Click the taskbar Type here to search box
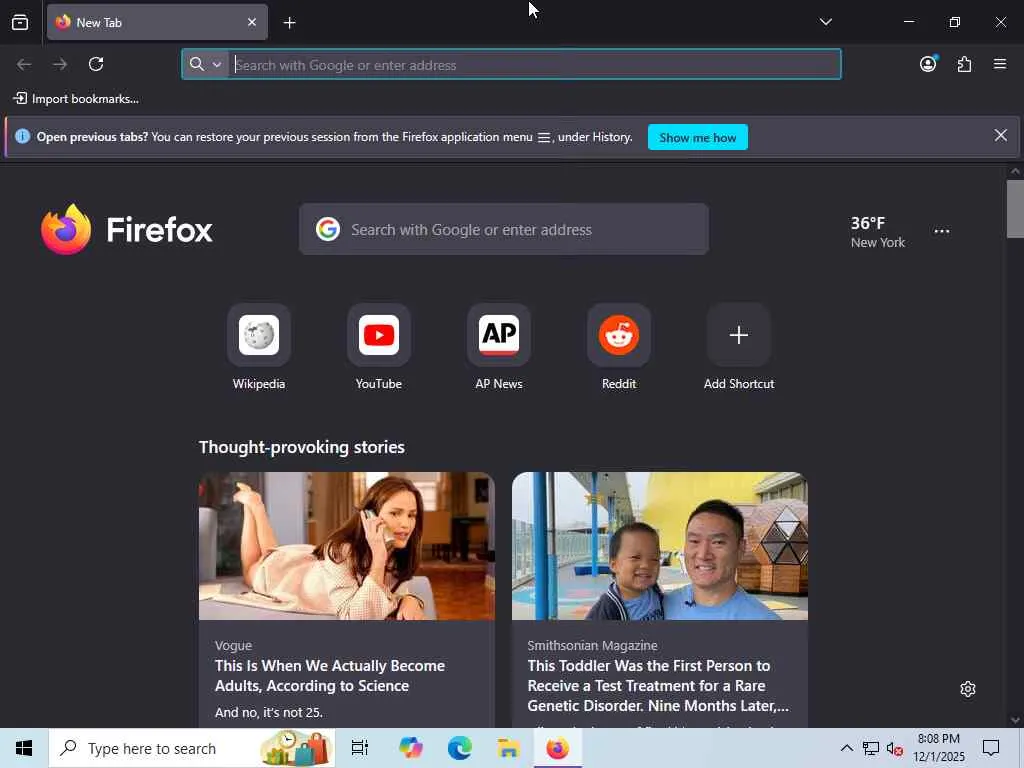 pyautogui.click(x=191, y=748)
